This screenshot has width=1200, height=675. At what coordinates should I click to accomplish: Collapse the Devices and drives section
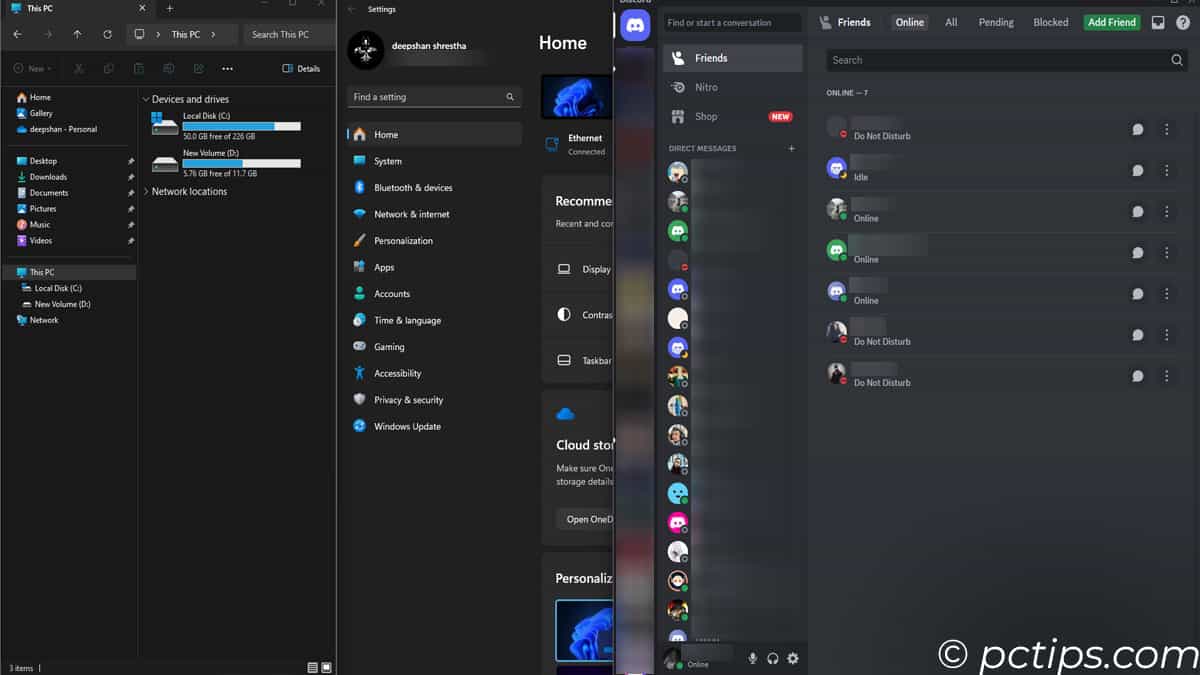click(146, 98)
